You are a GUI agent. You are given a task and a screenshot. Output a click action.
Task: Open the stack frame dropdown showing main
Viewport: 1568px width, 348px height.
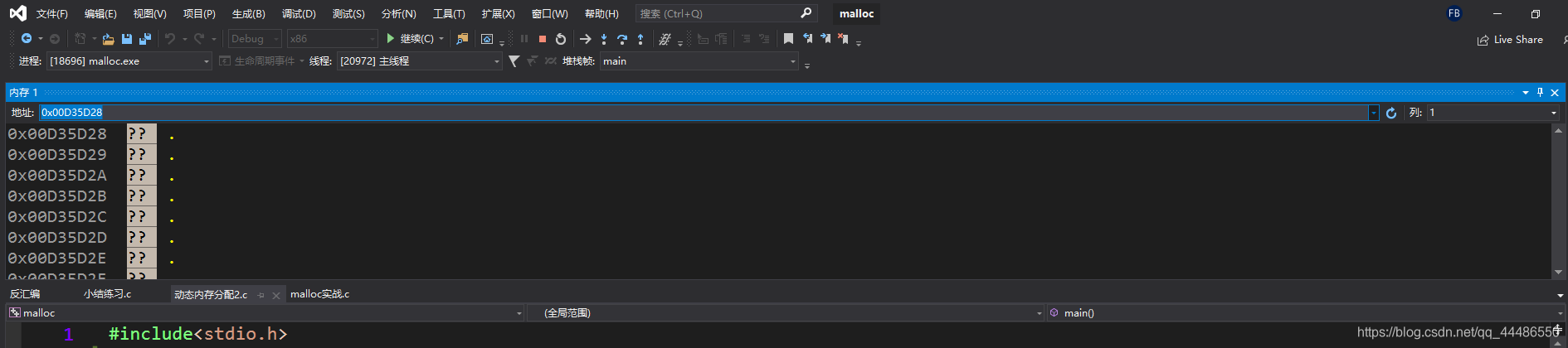pyautogui.click(x=699, y=61)
